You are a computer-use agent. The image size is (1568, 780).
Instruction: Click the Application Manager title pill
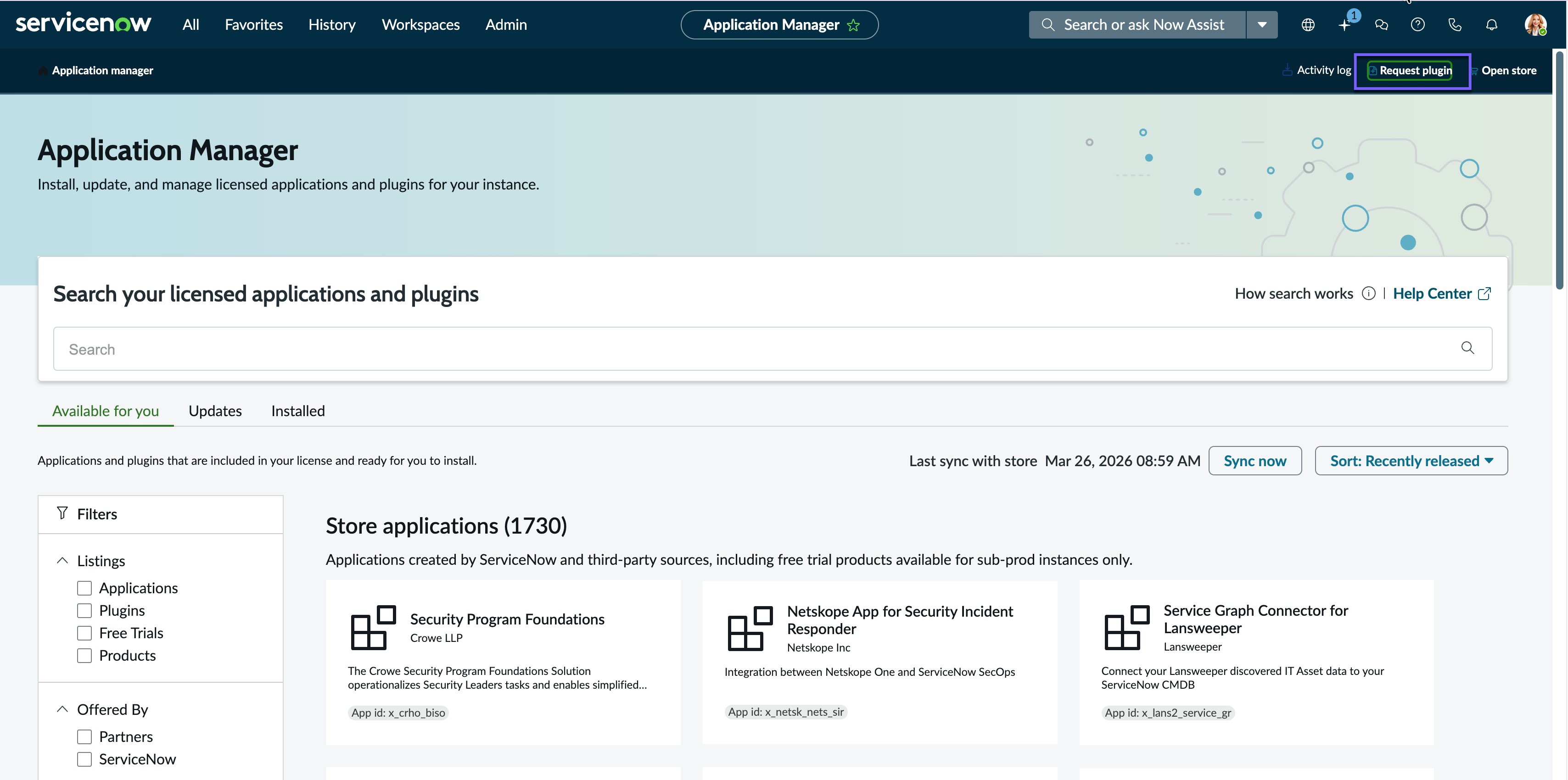tap(779, 25)
